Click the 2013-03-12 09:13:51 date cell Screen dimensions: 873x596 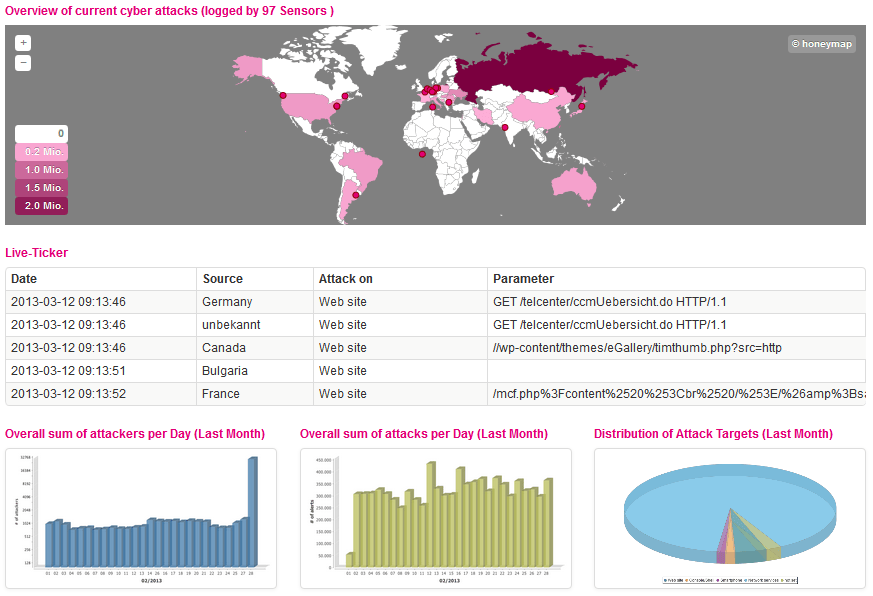[x=101, y=371]
